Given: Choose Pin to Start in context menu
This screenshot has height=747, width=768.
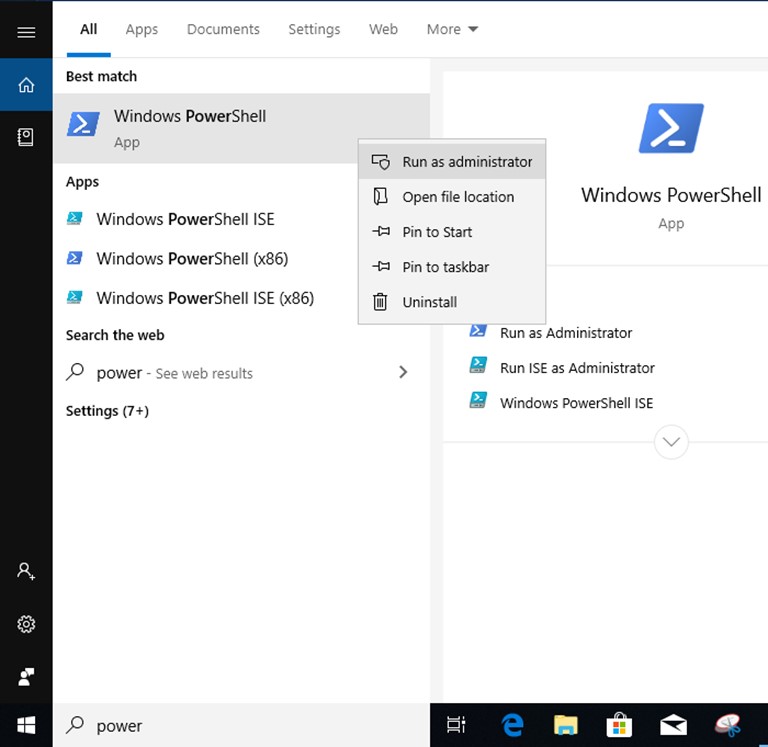Looking at the screenshot, I should click(452, 232).
